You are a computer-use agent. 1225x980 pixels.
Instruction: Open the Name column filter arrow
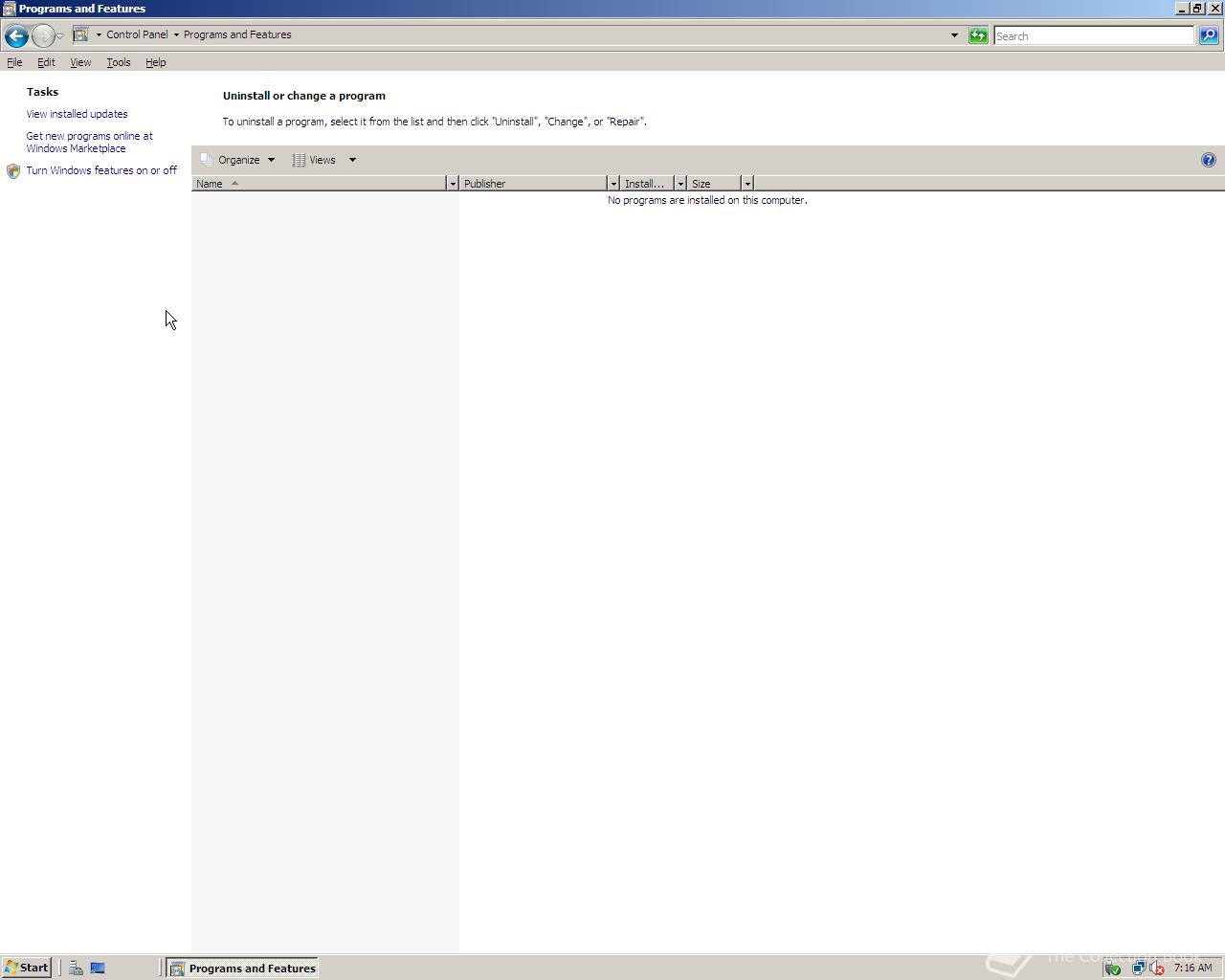[x=453, y=184]
